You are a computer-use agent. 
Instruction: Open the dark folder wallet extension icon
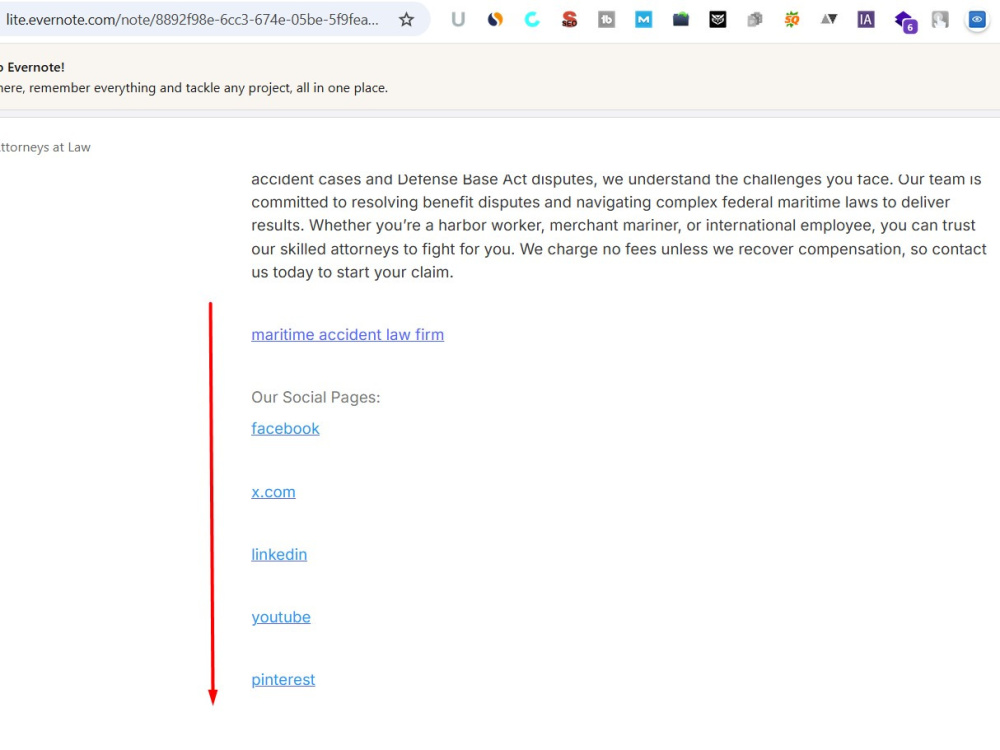coord(680,20)
